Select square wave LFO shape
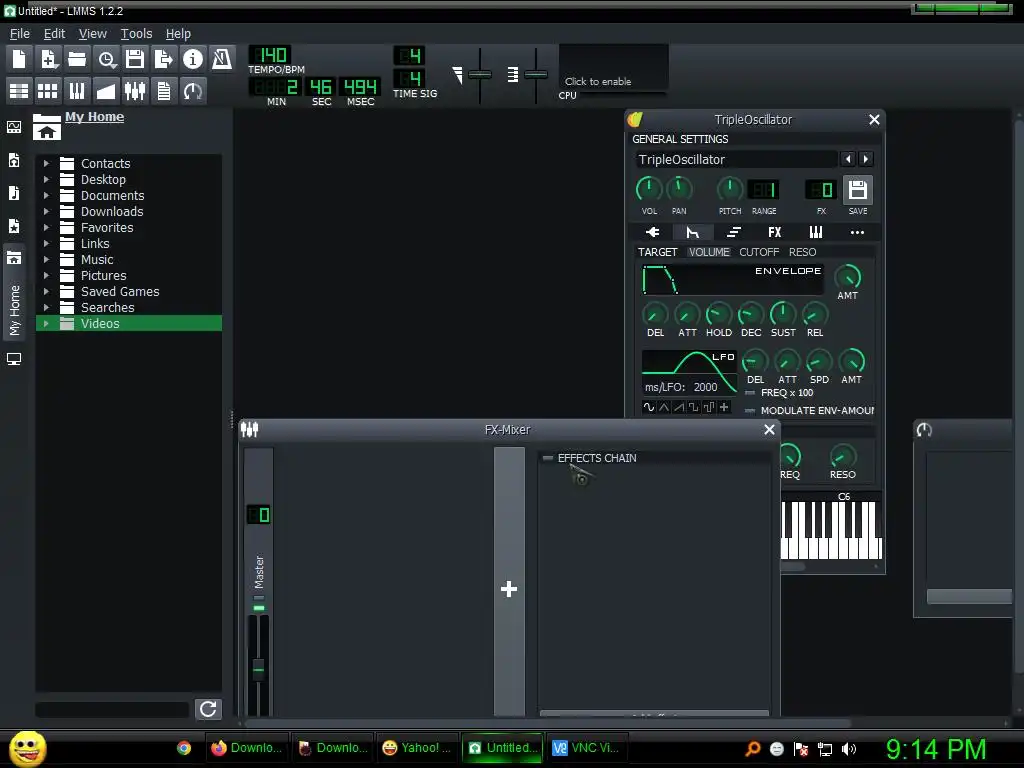This screenshot has height=768, width=1024. click(x=694, y=408)
